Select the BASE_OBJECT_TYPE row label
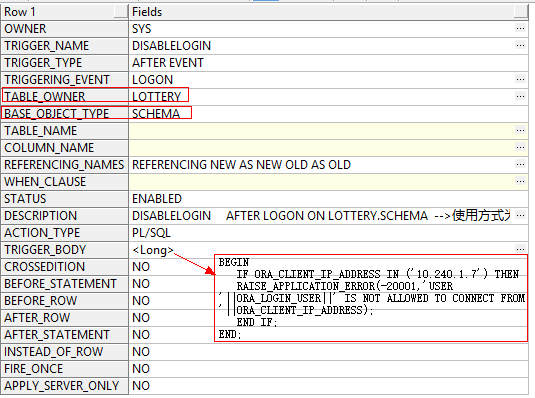 coord(64,114)
